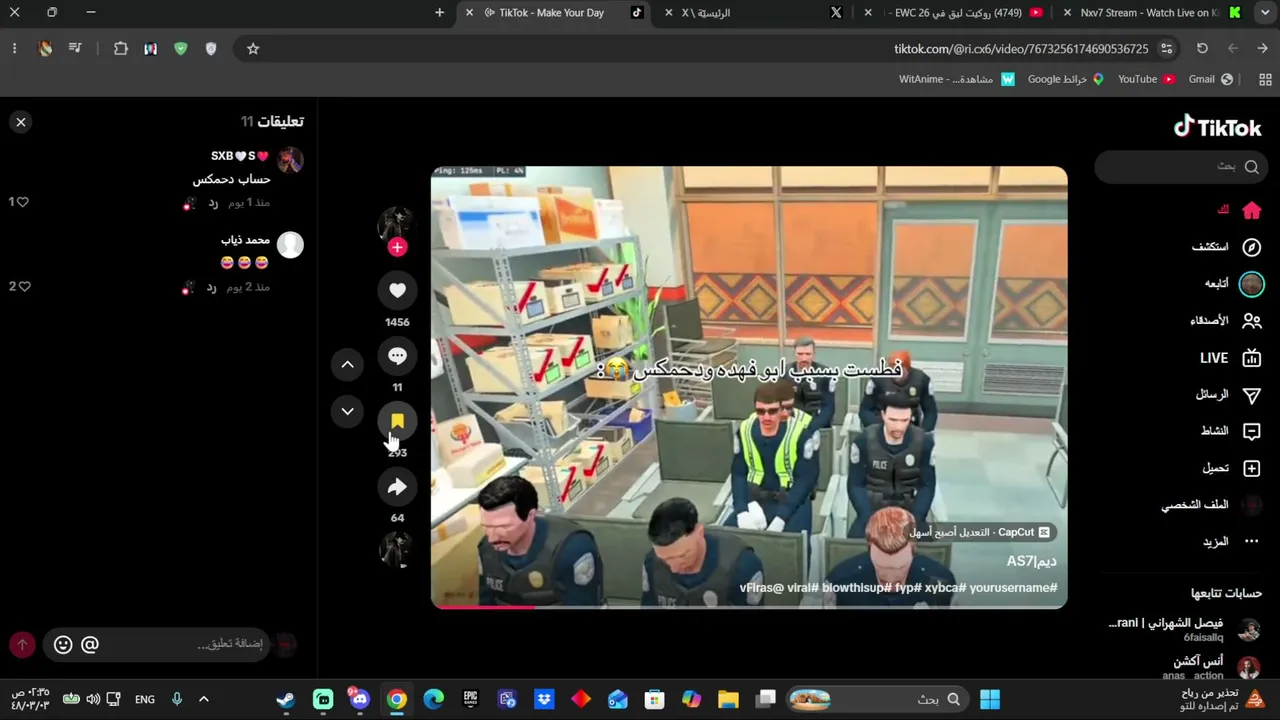
Task: Open the أتابعه Following feed
Action: click(1233, 284)
